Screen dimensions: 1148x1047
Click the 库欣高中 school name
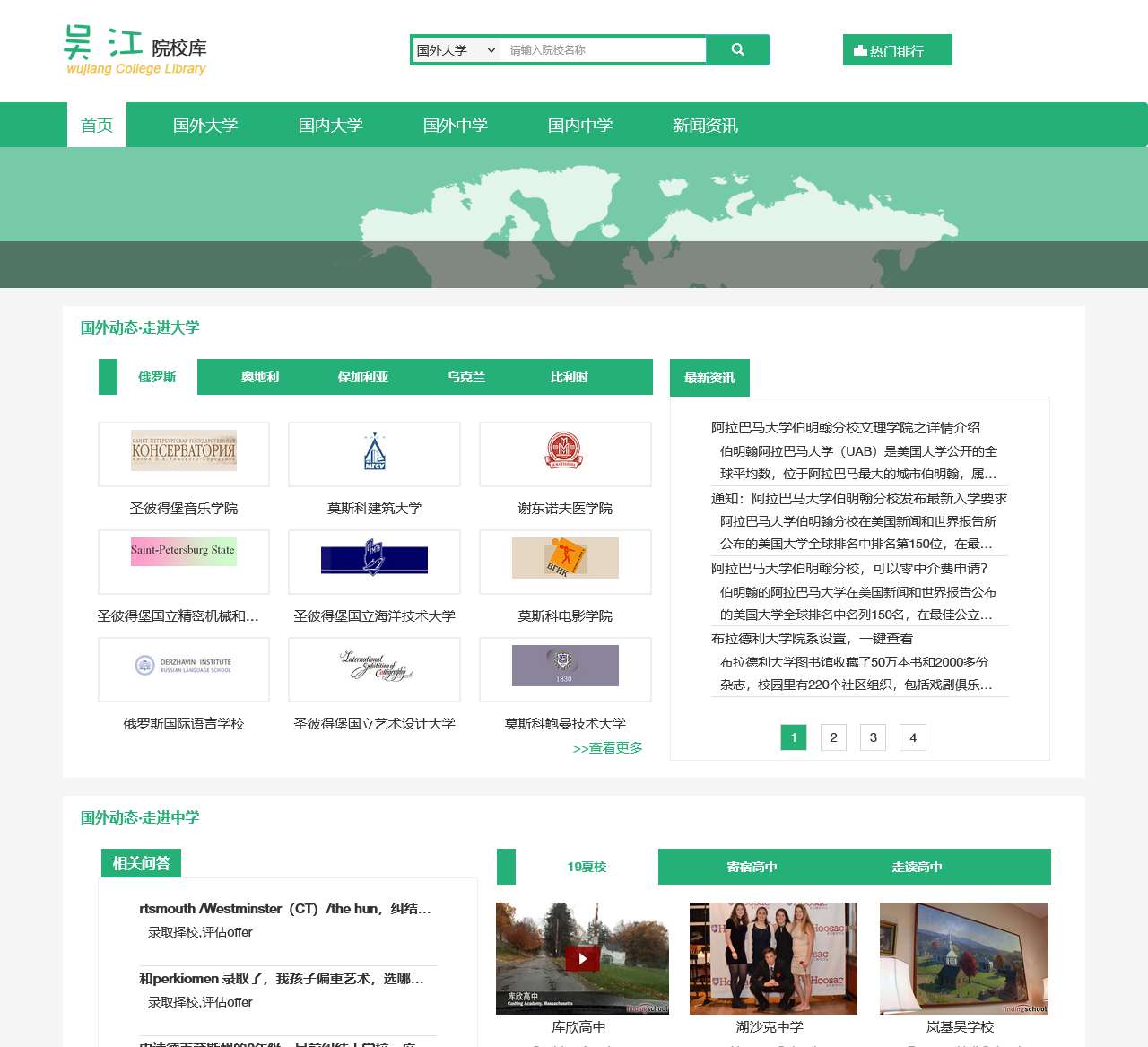pos(578,1027)
